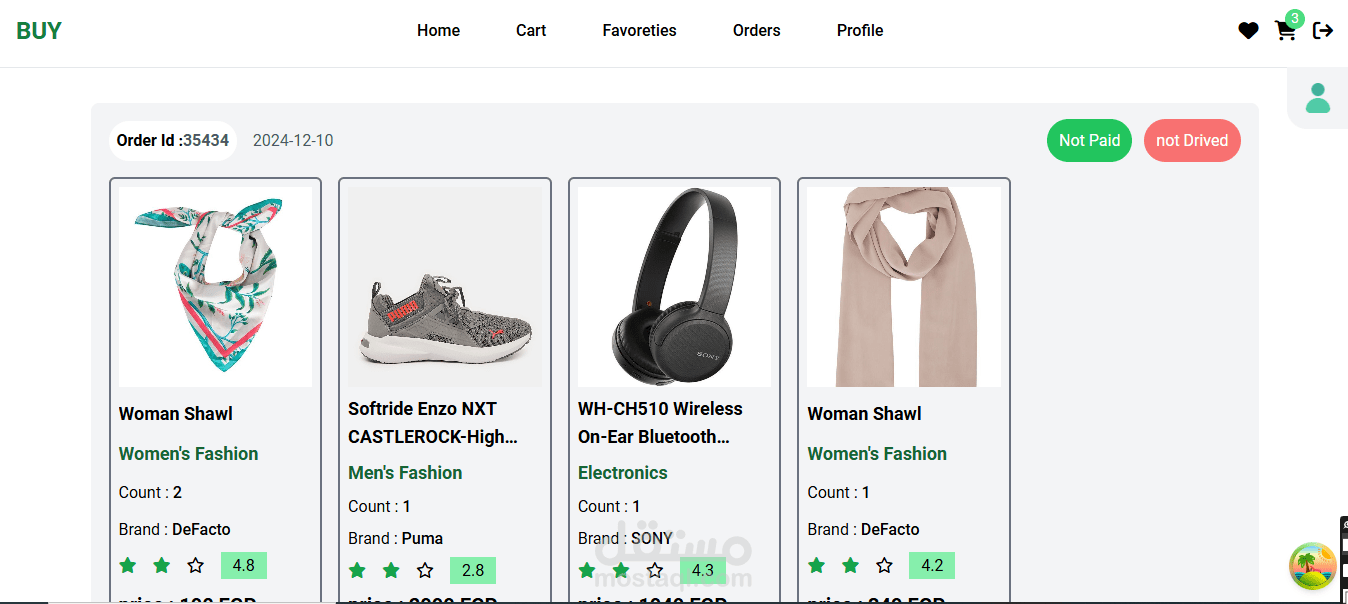Select the Order Id 35434 badge
This screenshot has width=1348, height=604.
tap(173, 141)
